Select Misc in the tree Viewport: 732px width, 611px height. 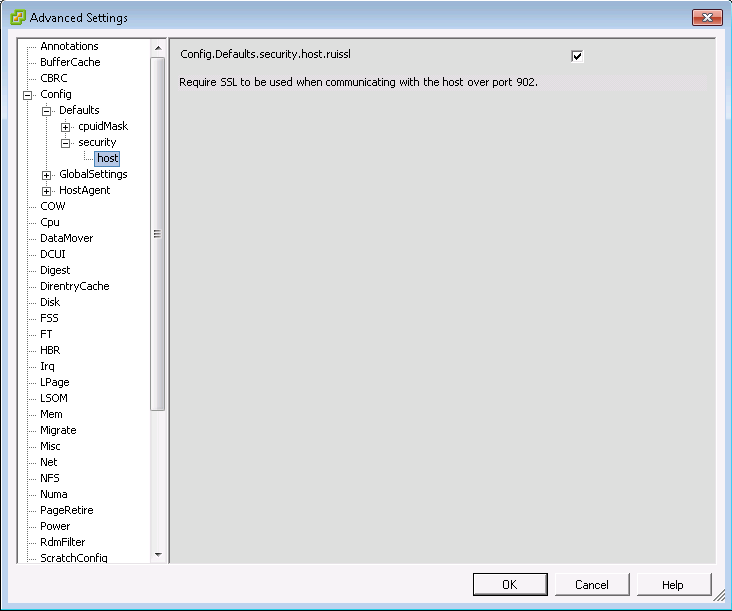(x=50, y=446)
